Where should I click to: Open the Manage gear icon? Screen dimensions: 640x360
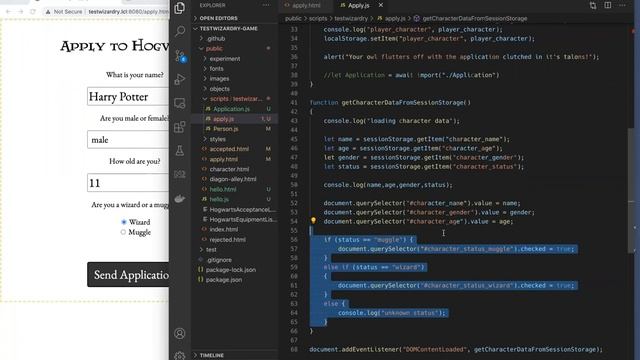[180, 356]
